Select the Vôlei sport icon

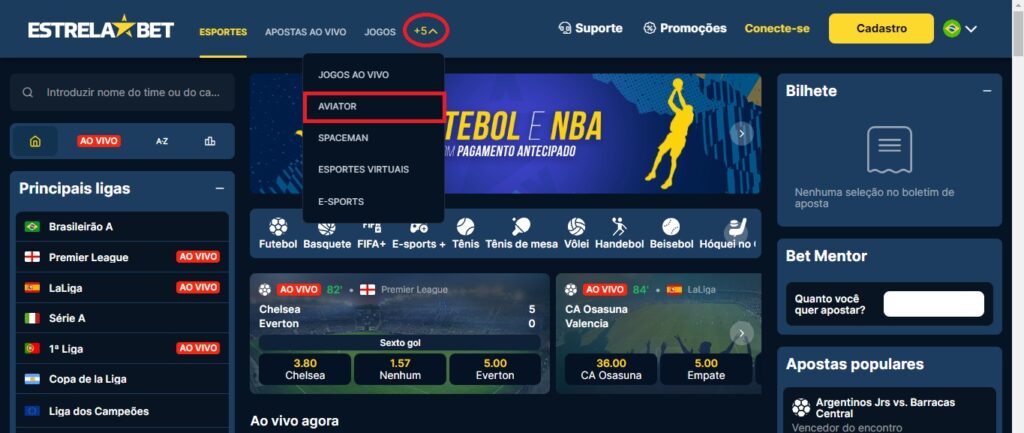tap(576, 234)
